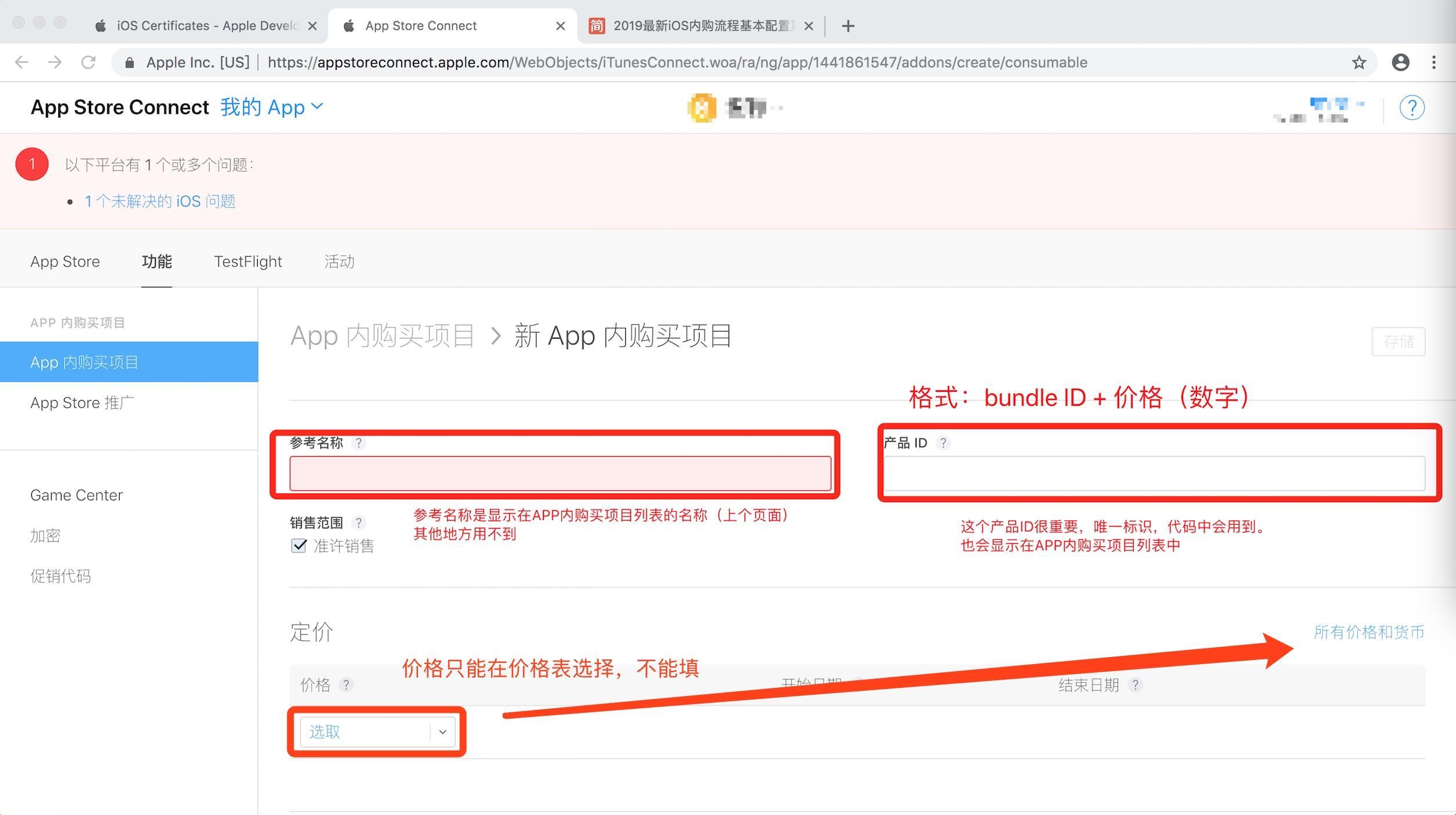Open the App Store Connect help question mark
Viewport: 1456px width, 815px height.
point(1413,107)
